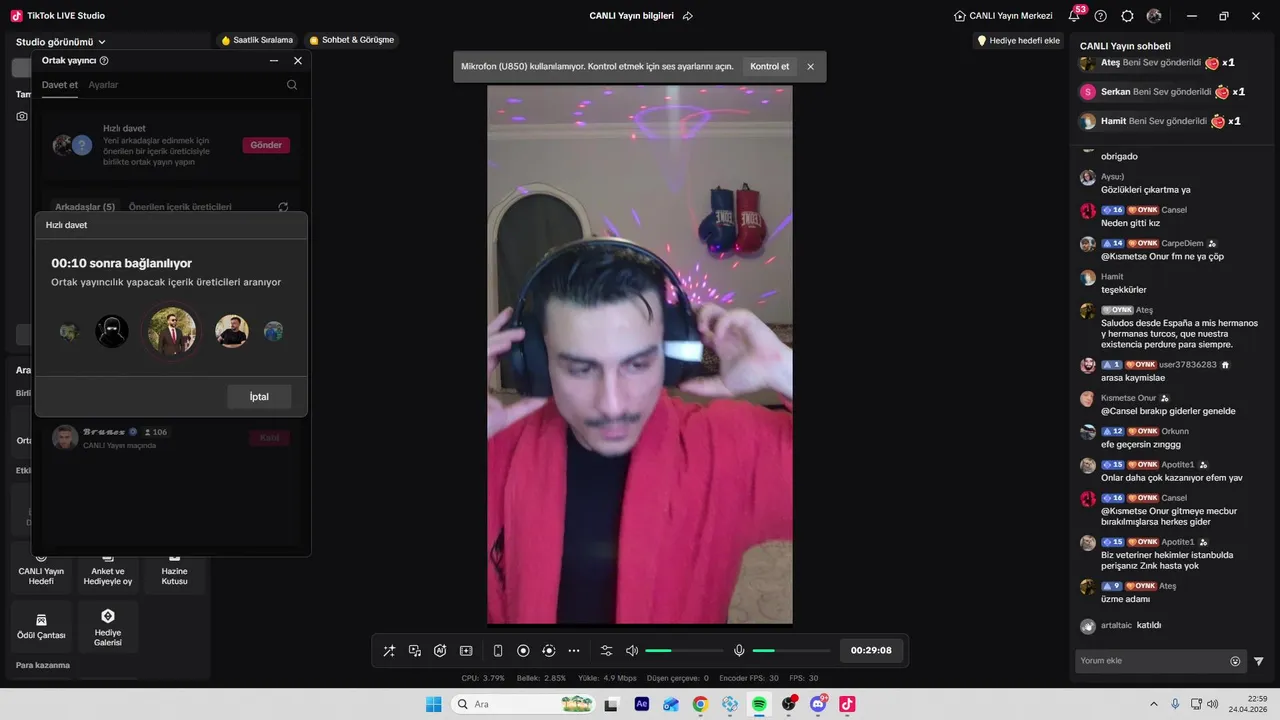
Task: Open Discord from the taskbar
Action: pos(818,704)
